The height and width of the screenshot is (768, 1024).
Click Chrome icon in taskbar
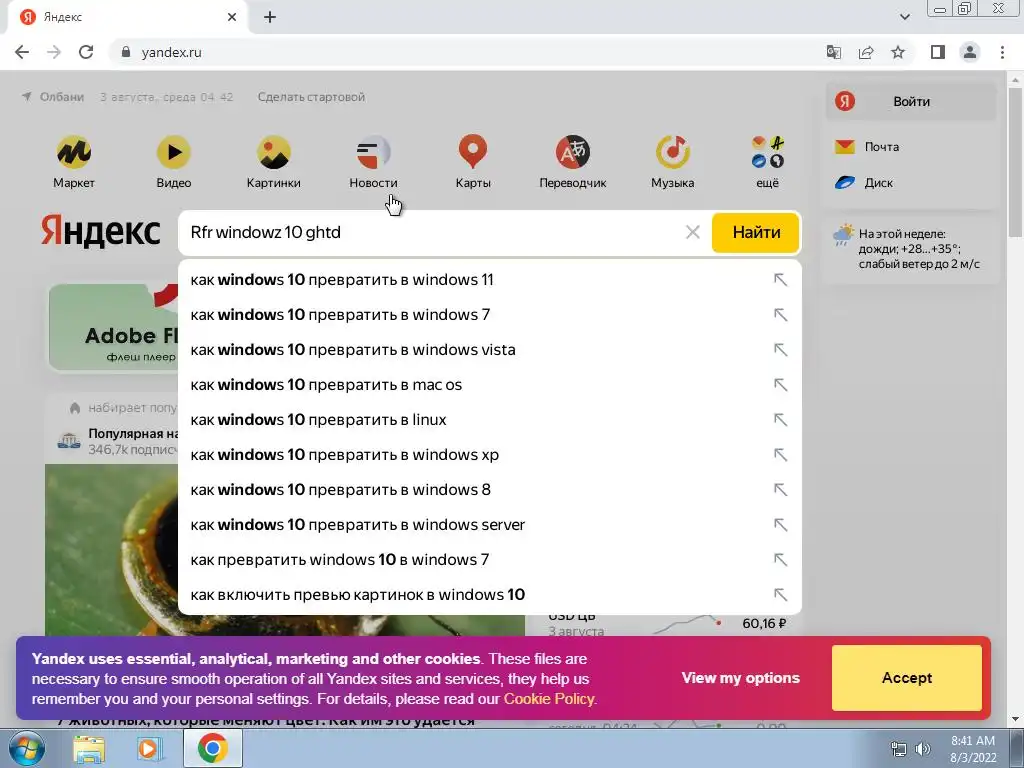tap(213, 748)
